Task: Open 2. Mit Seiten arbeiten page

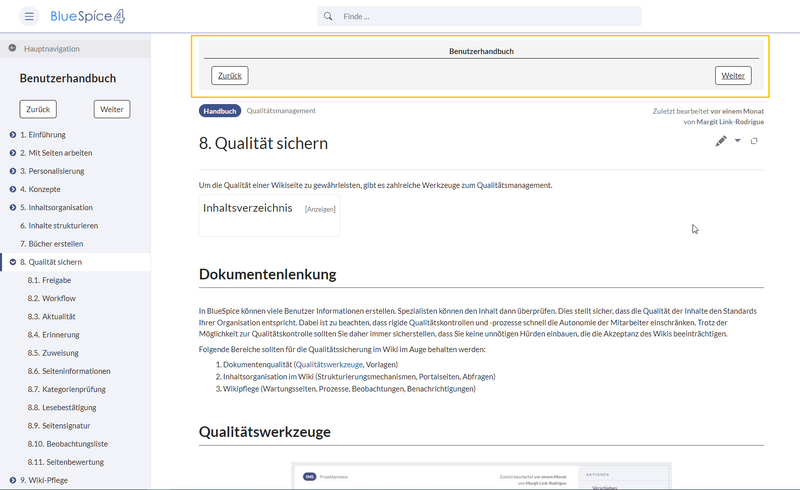Action: [56, 153]
